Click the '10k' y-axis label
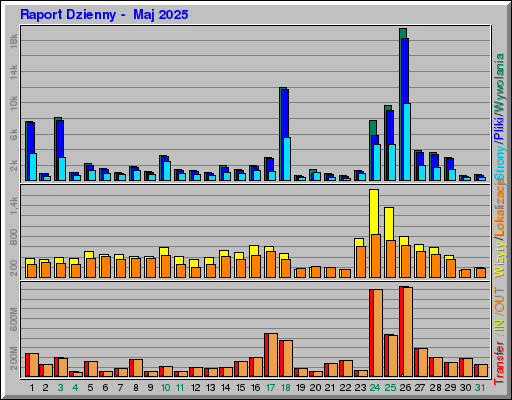The image size is (512, 400). [14, 103]
